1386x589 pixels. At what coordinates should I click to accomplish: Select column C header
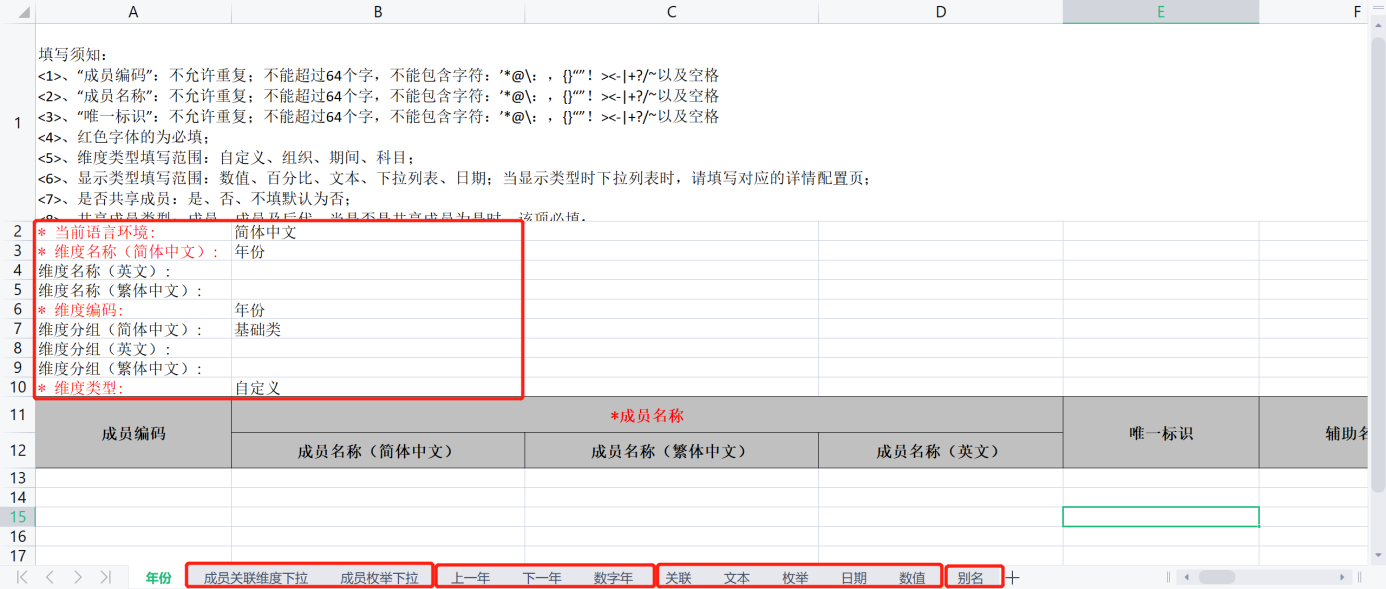(671, 12)
